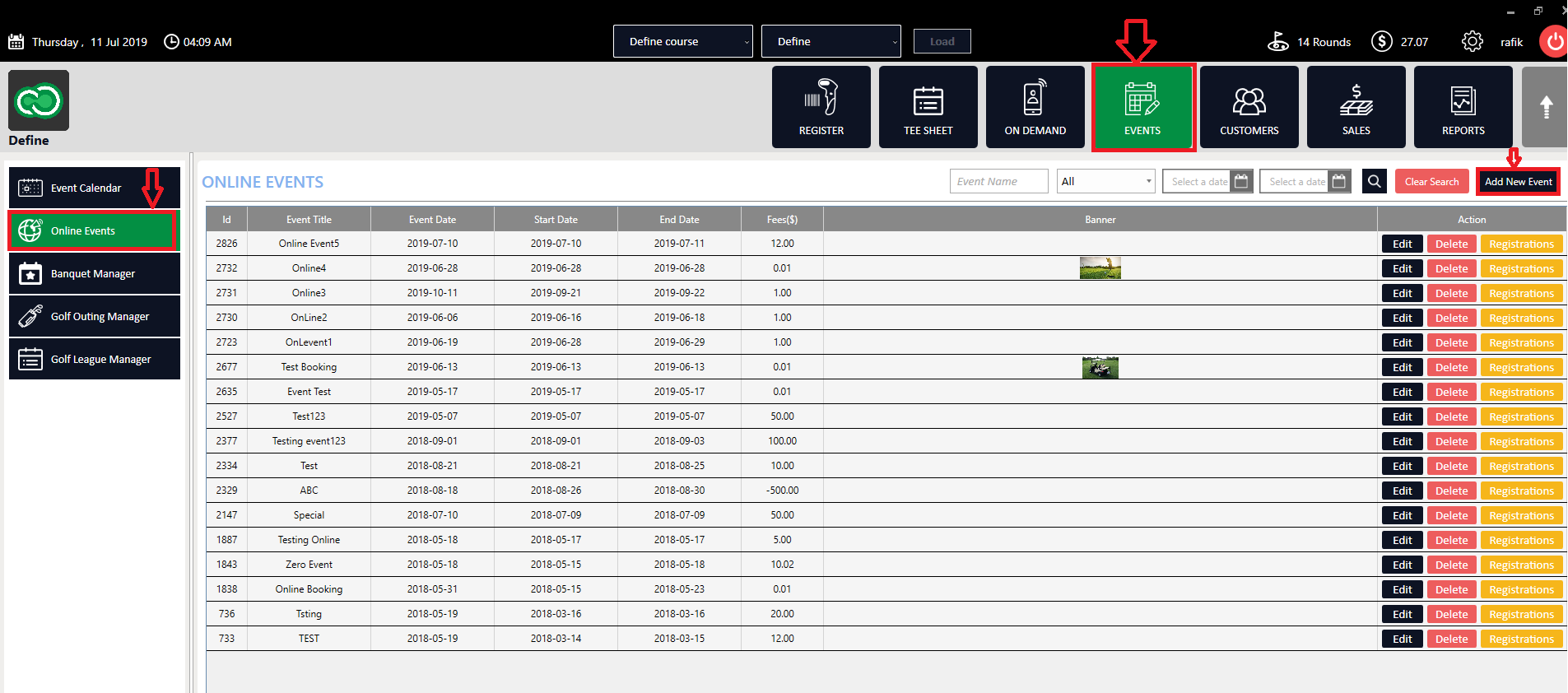Open the All filter dropdown

1105,181
